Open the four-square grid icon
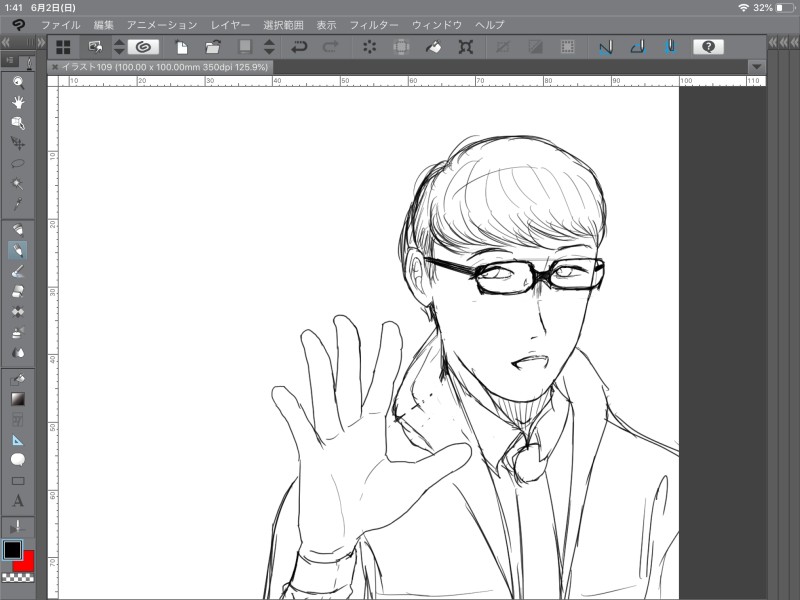The width and height of the screenshot is (800, 600). (x=63, y=47)
